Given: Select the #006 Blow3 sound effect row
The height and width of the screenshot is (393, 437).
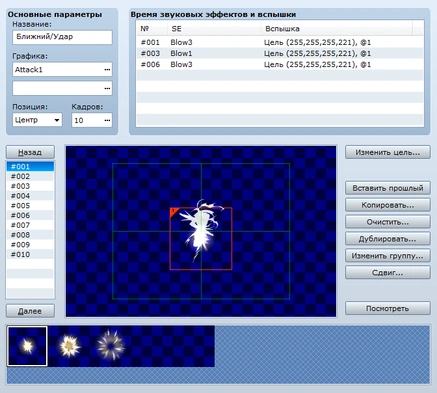Looking at the screenshot, I should pos(280,64).
